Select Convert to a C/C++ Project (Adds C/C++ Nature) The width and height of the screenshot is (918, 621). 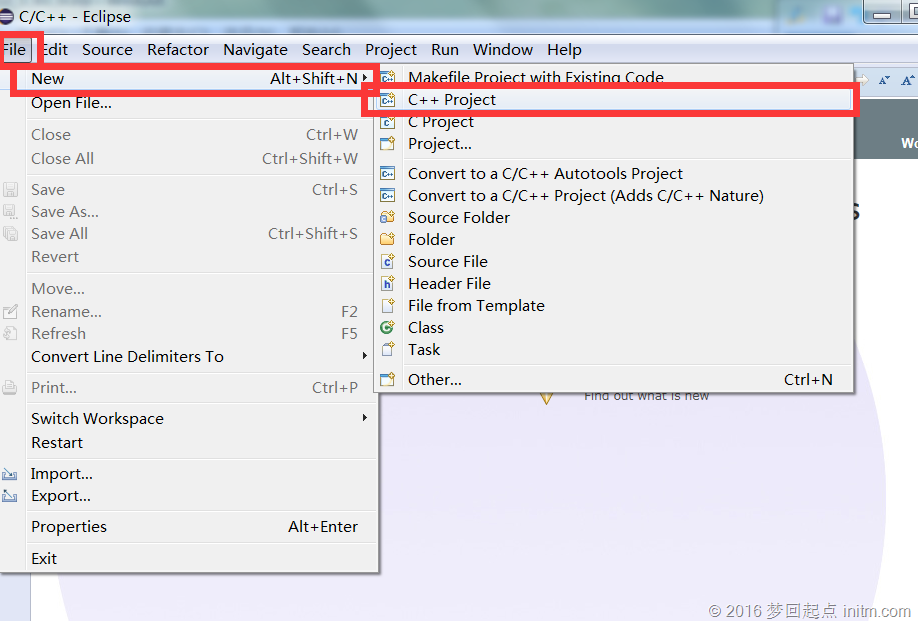click(x=613, y=196)
